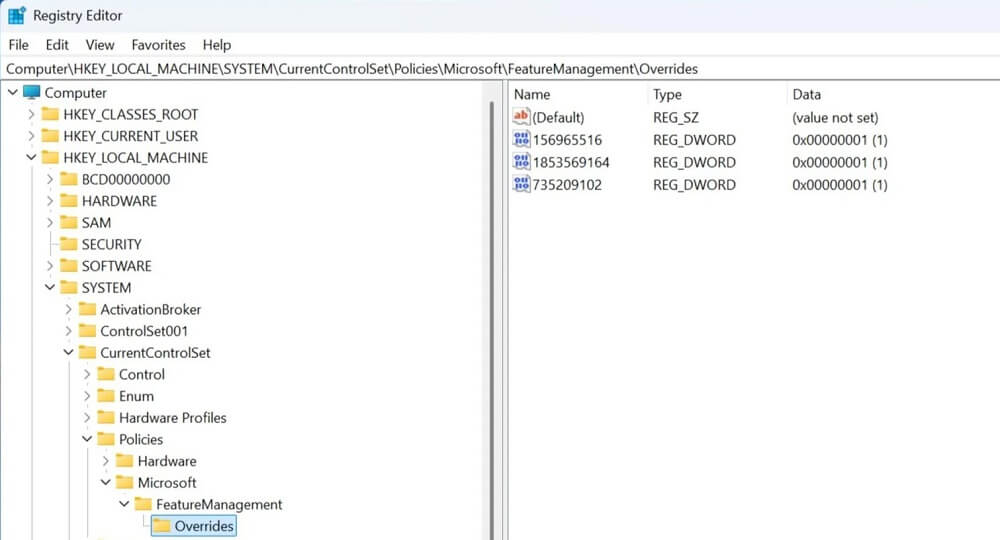
Task: Click the registry path address bar
Action: (500, 69)
